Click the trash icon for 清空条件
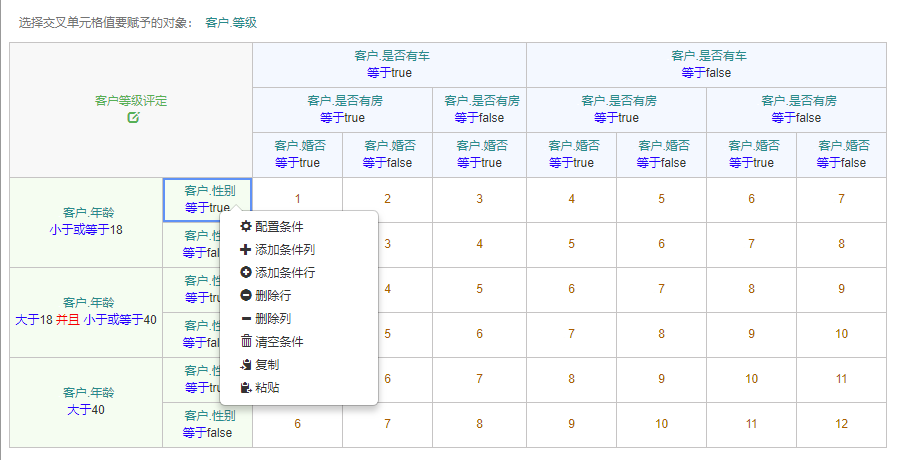 [x=246, y=342]
